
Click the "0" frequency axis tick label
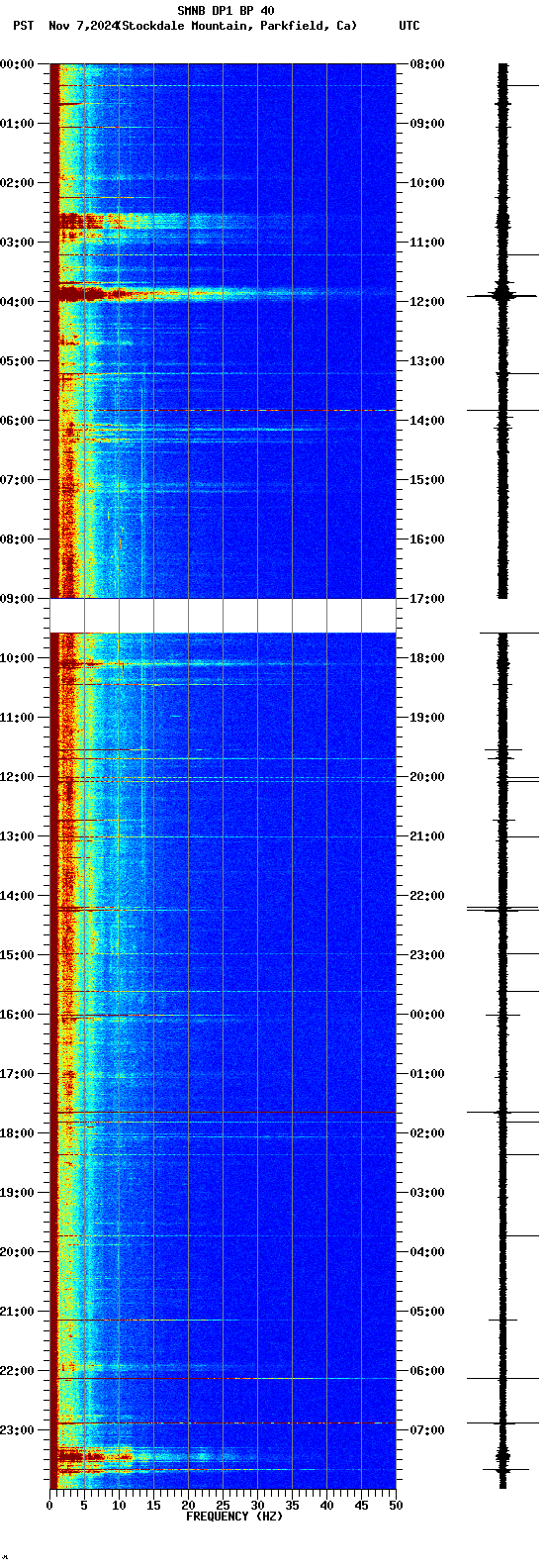[x=49, y=1506]
